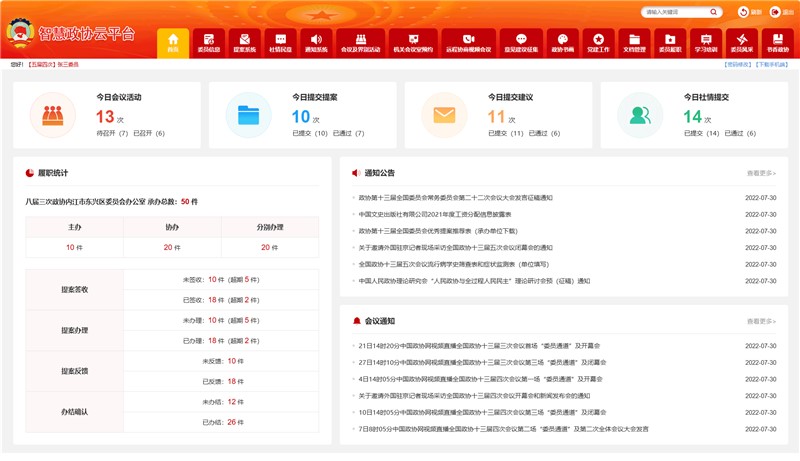Click the 未办结: 12 件 row
Screen dimensions: 800x461
click(221, 402)
